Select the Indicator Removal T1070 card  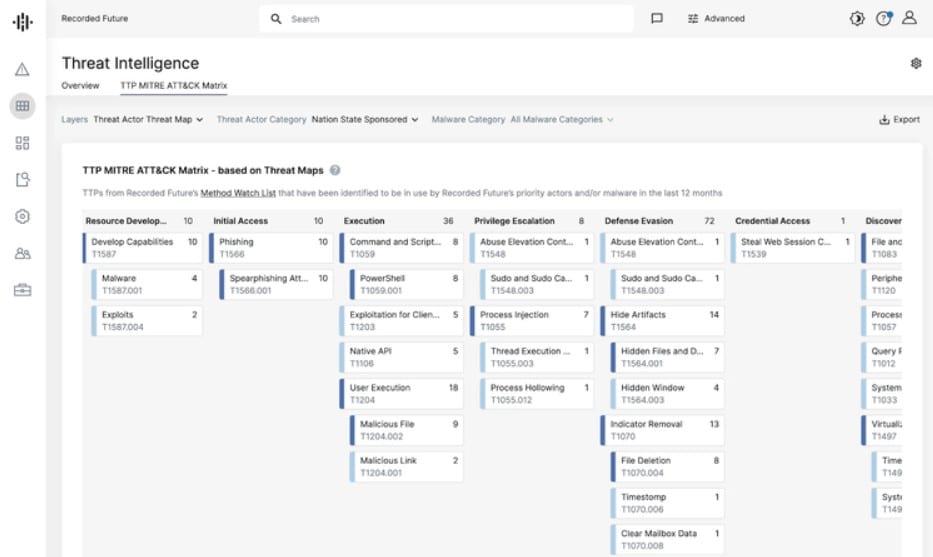662,430
